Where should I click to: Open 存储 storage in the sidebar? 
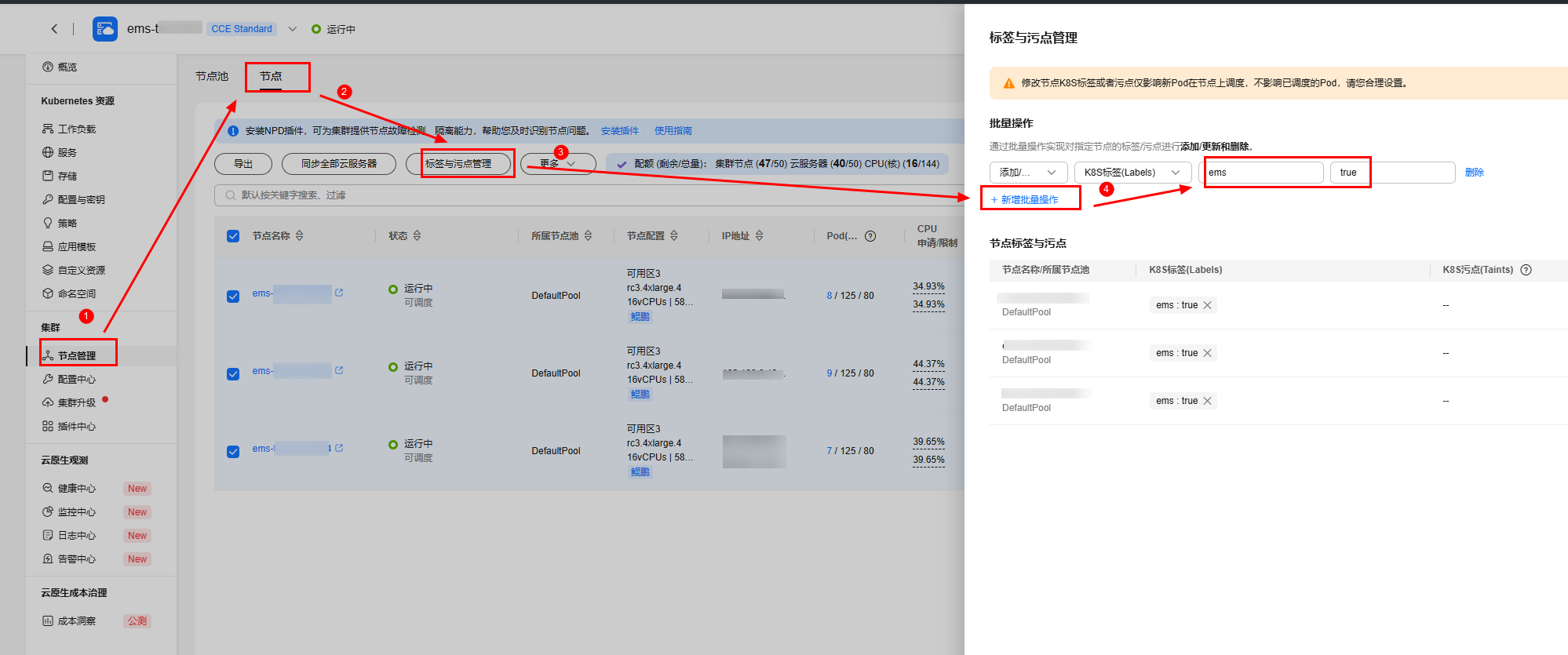(60, 176)
